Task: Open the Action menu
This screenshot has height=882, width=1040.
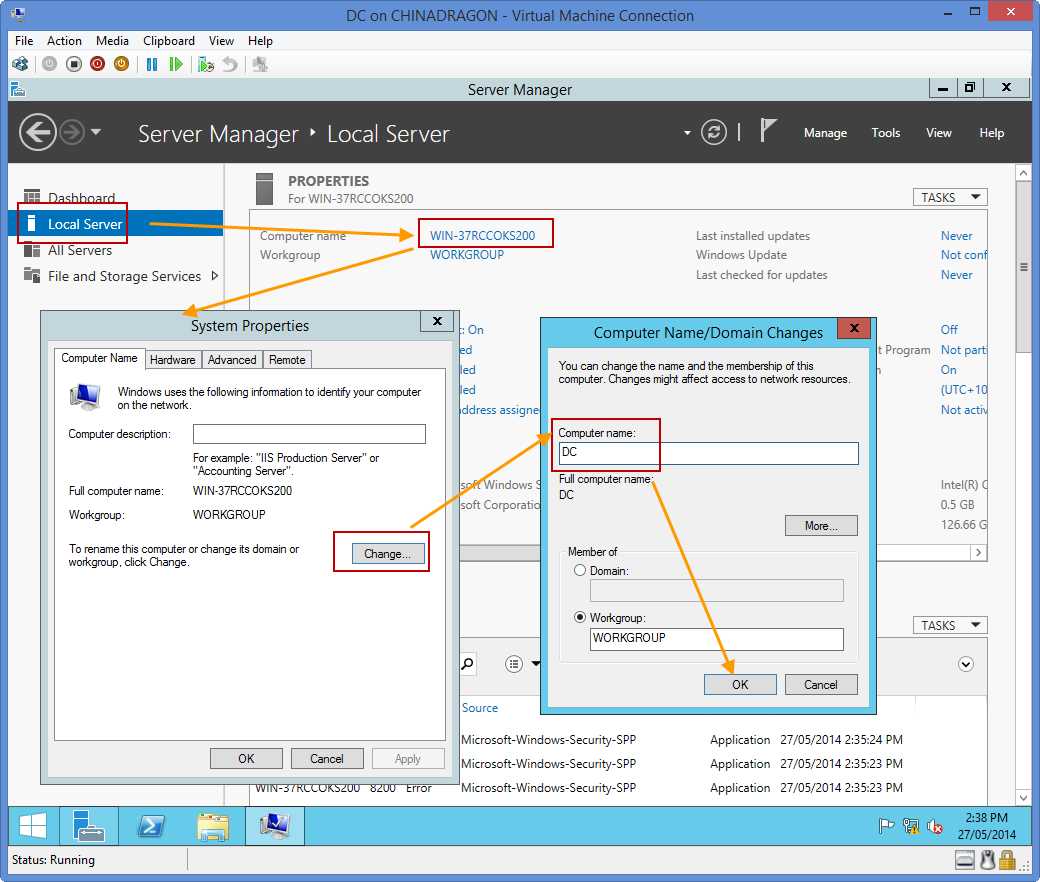Action: [x=64, y=40]
